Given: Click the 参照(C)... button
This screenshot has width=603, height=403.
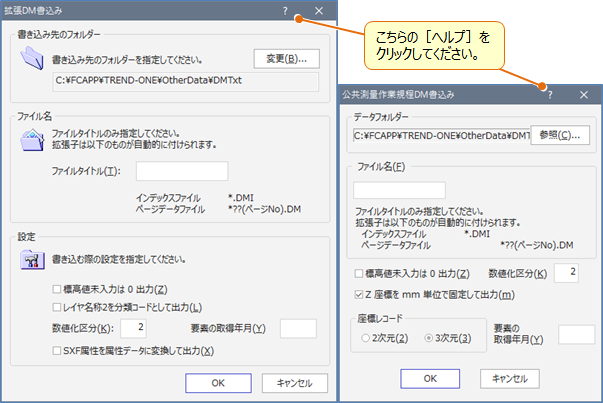Looking at the screenshot, I should click(x=560, y=135).
